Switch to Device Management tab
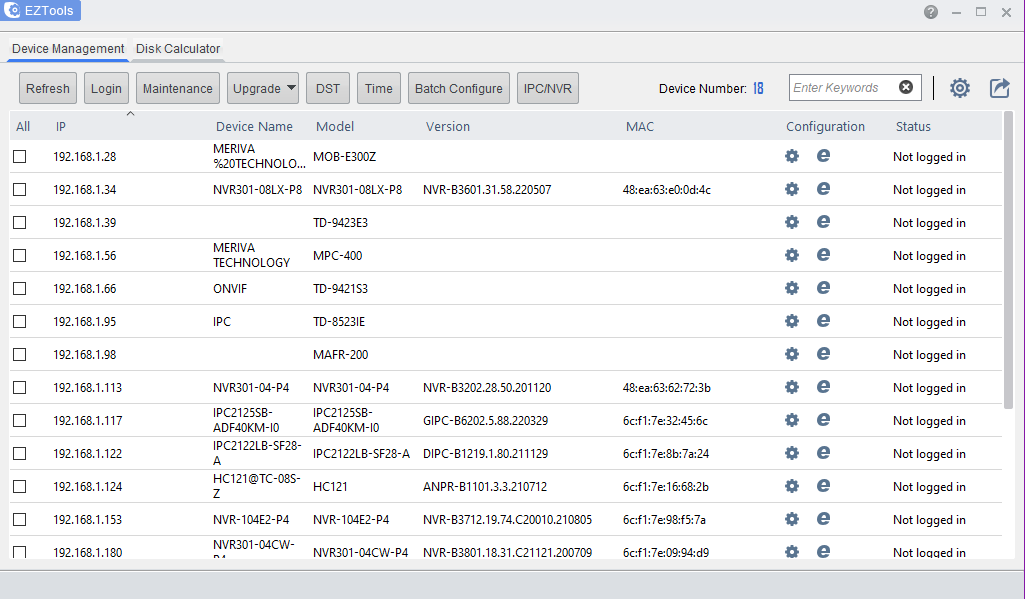Image resolution: width=1025 pixels, height=599 pixels. coord(68,48)
